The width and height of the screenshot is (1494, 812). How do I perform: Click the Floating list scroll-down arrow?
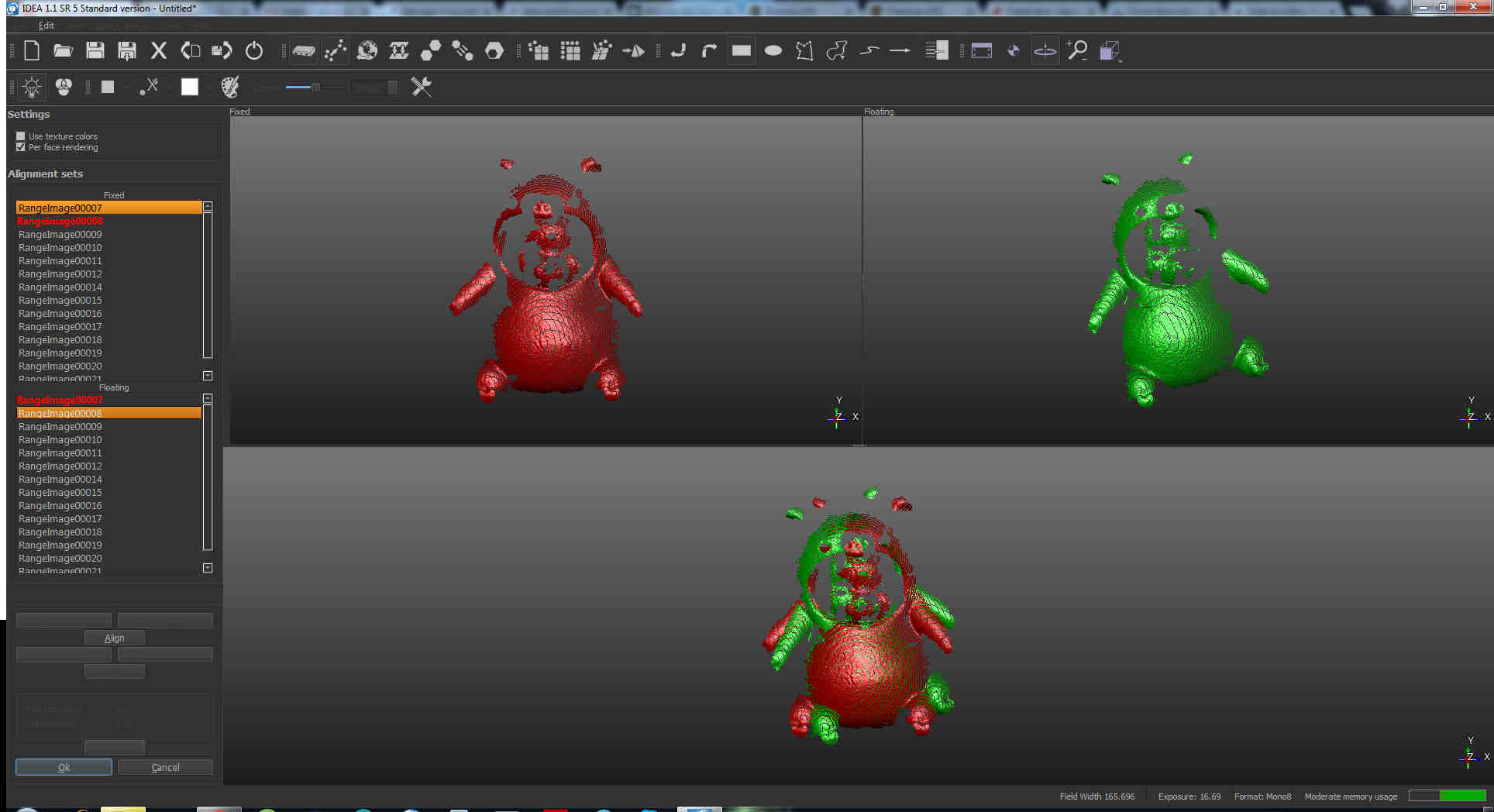click(x=208, y=568)
